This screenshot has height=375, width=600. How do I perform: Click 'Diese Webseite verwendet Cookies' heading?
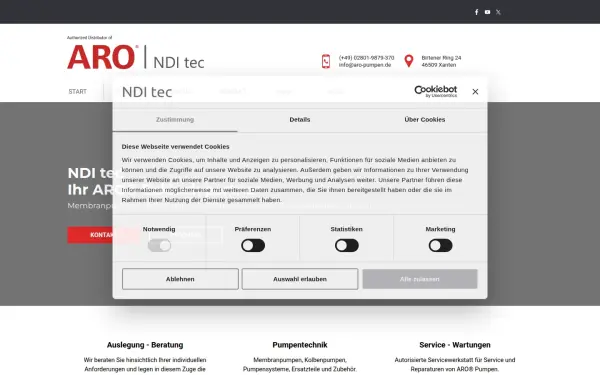[175, 147]
